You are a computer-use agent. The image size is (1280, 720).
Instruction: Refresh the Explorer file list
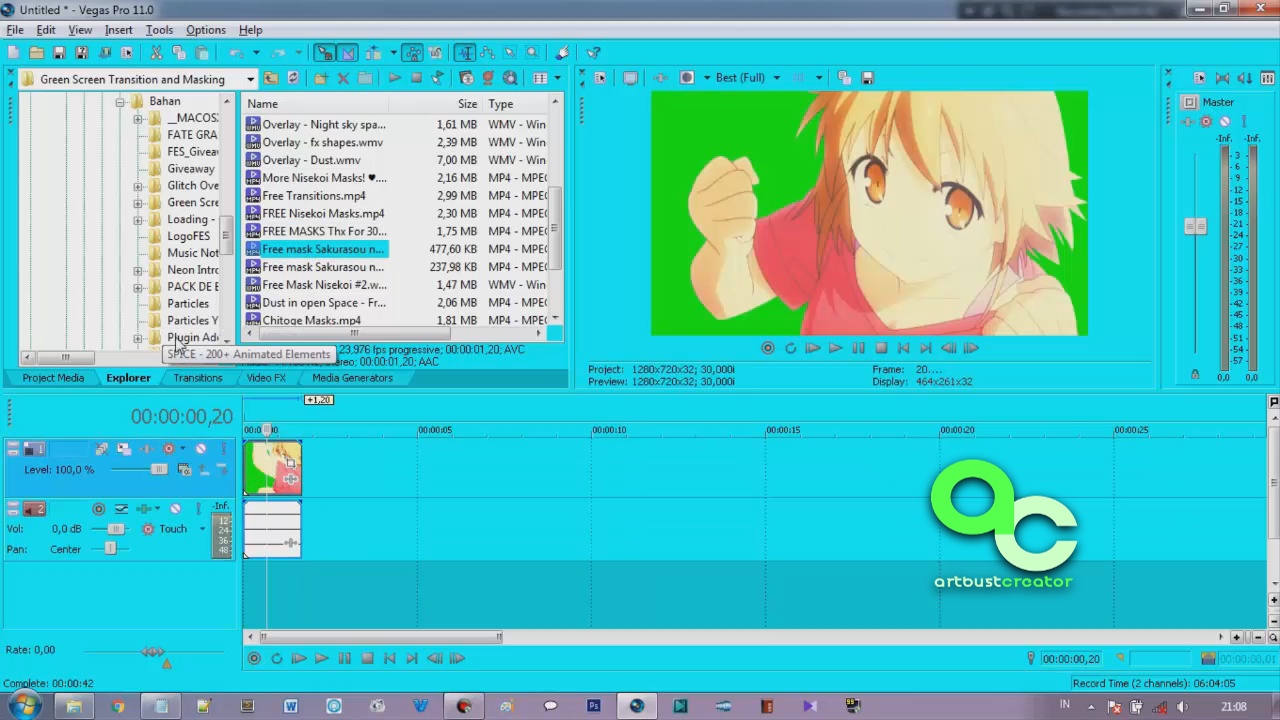click(x=293, y=79)
